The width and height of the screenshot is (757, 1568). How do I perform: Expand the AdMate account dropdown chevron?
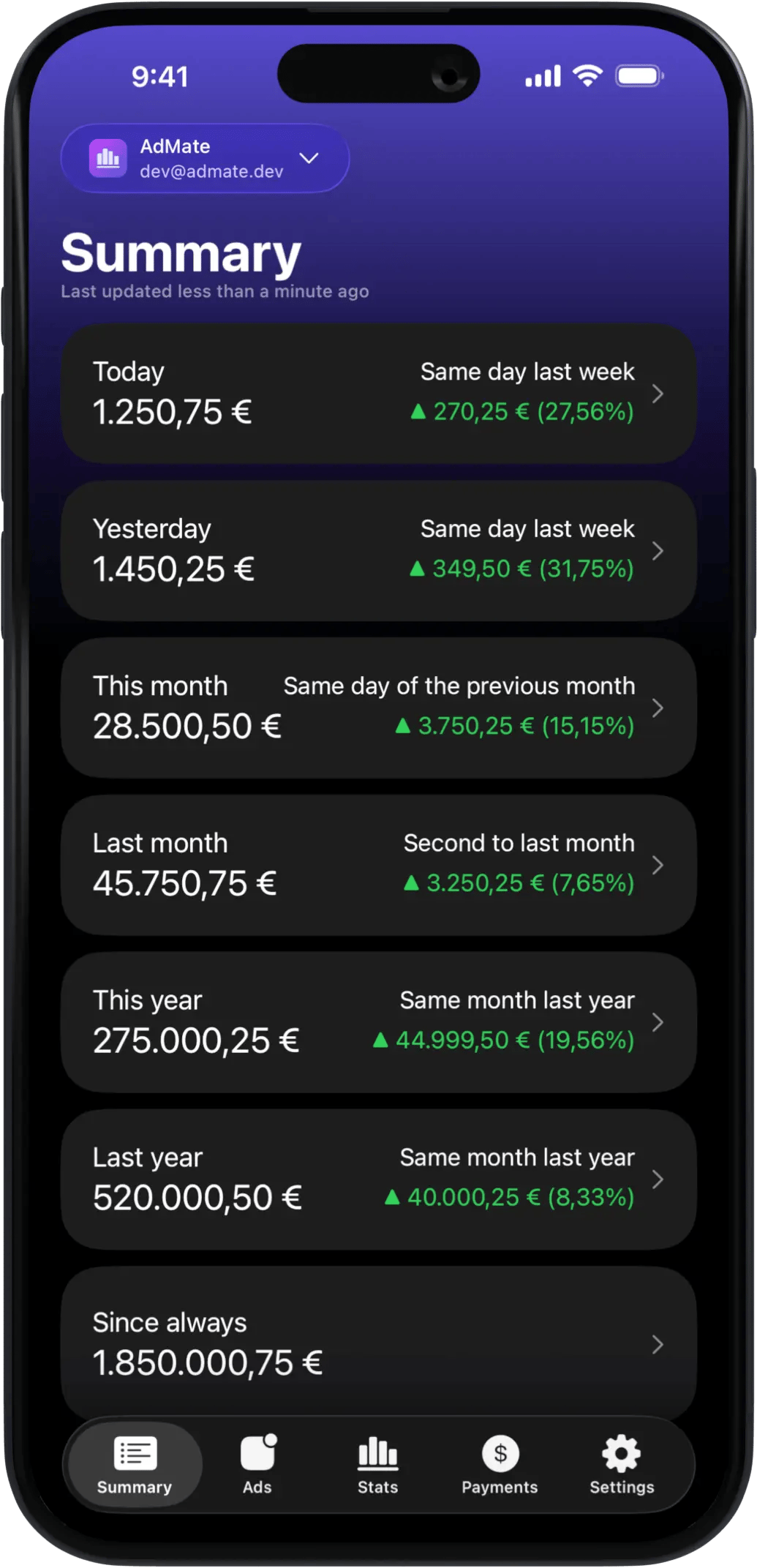[309, 158]
